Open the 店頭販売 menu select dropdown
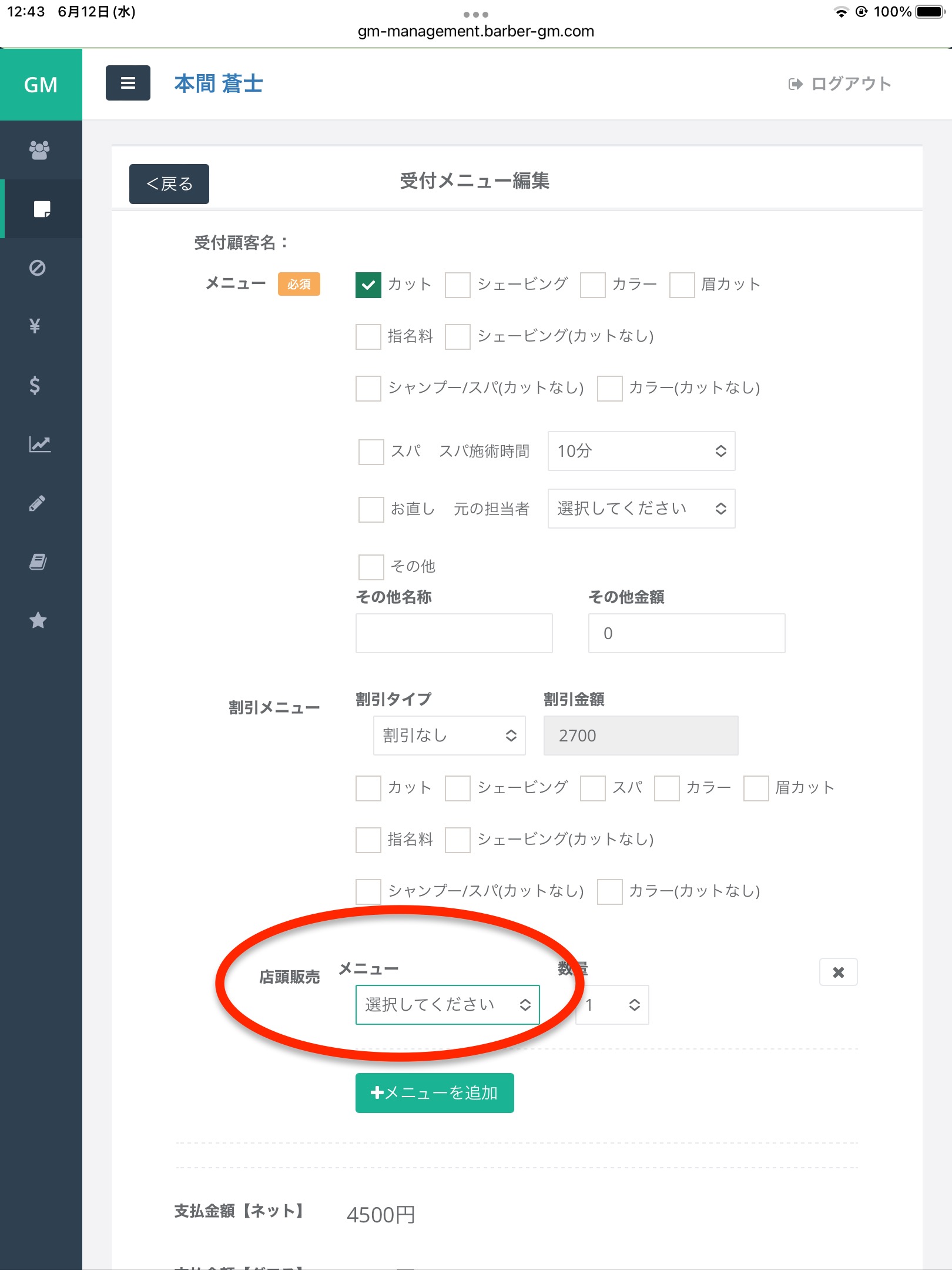 (x=447, y=1005)
